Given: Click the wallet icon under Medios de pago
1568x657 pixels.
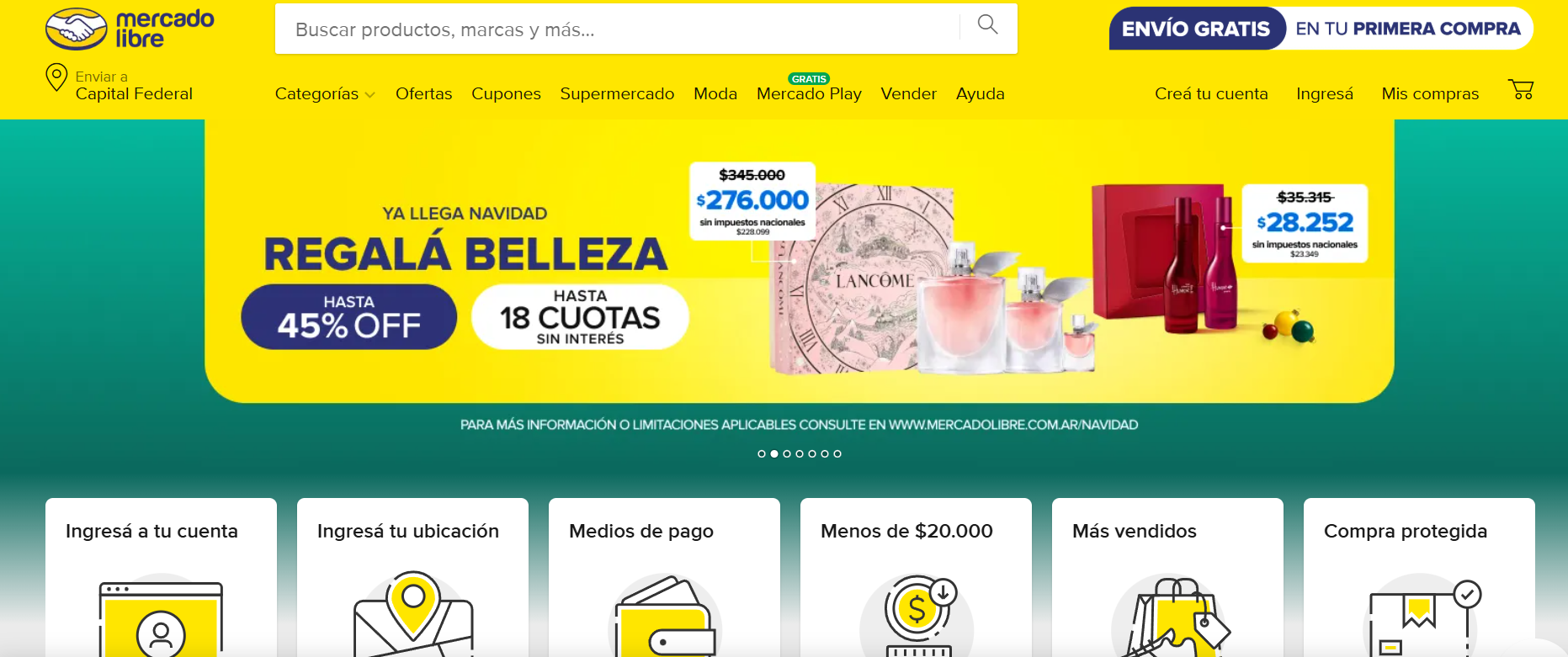Looking at the screenshot, I should [x=665, y=617].
